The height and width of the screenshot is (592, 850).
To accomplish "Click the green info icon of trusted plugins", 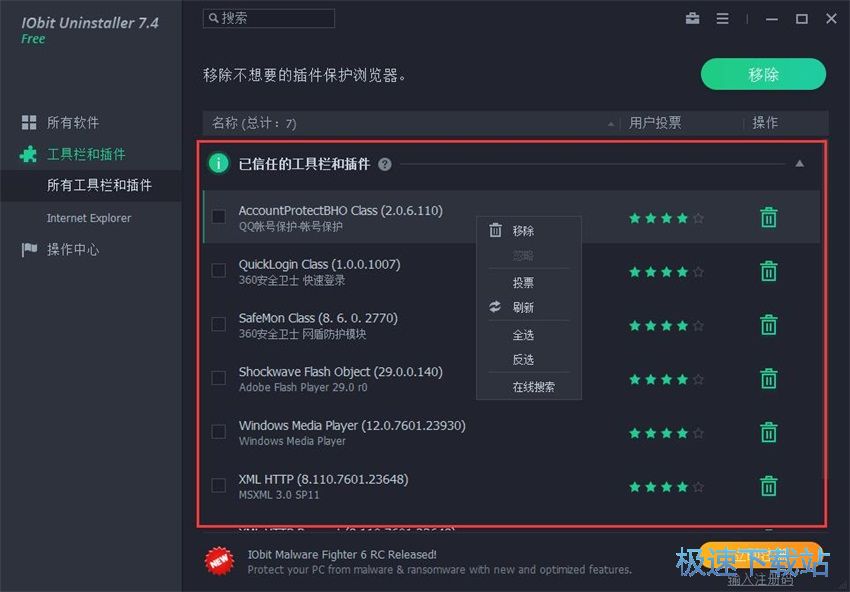I will 218,163.
